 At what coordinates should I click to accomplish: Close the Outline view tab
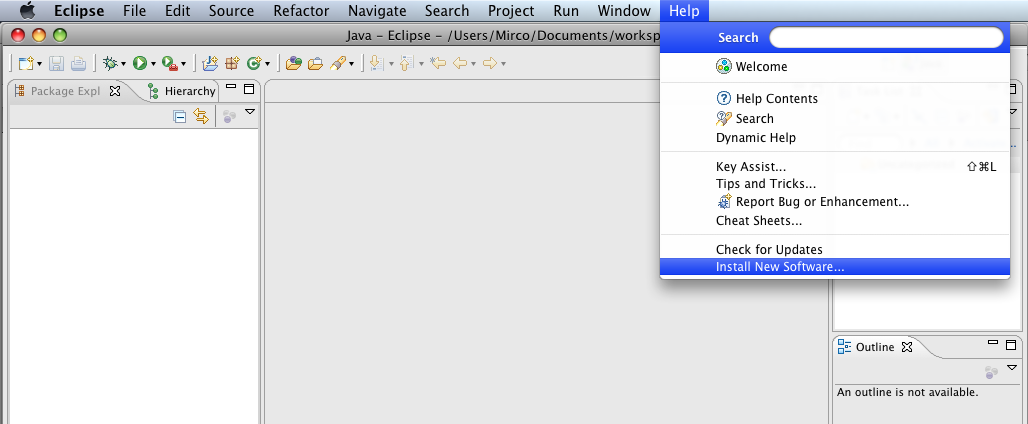(x=907, y=347)
